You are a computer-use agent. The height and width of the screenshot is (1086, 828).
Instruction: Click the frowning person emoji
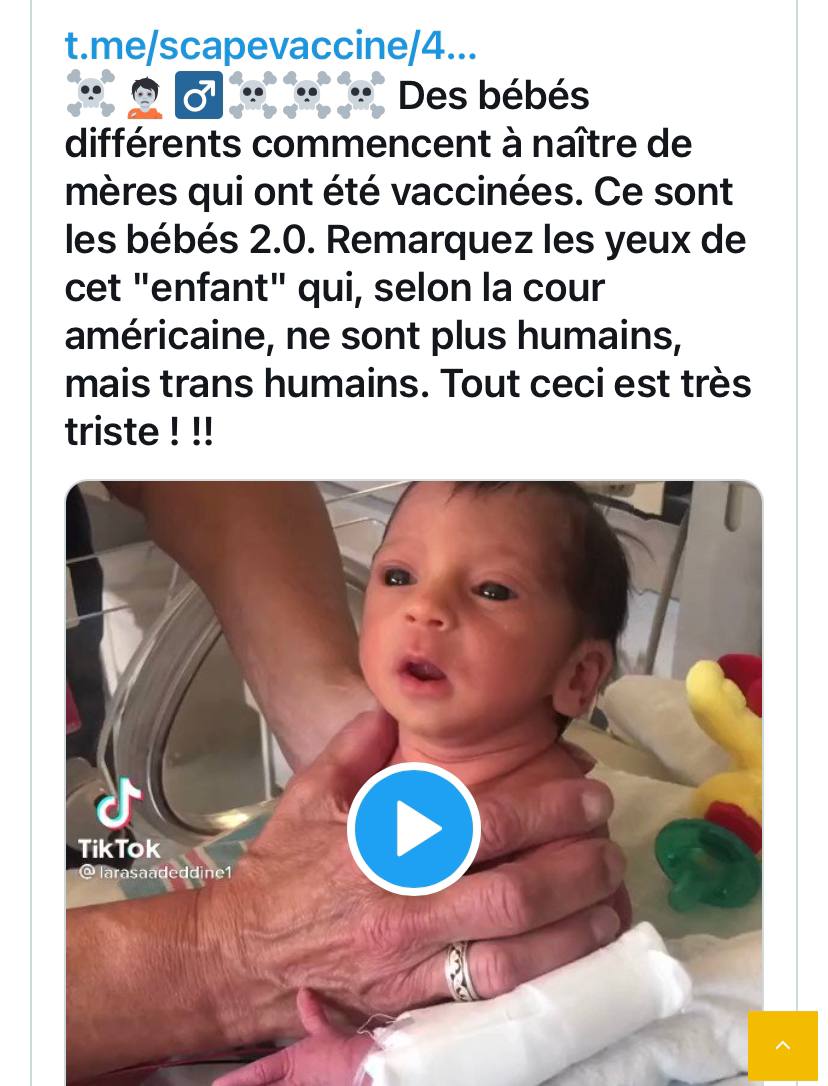(145, 95)
